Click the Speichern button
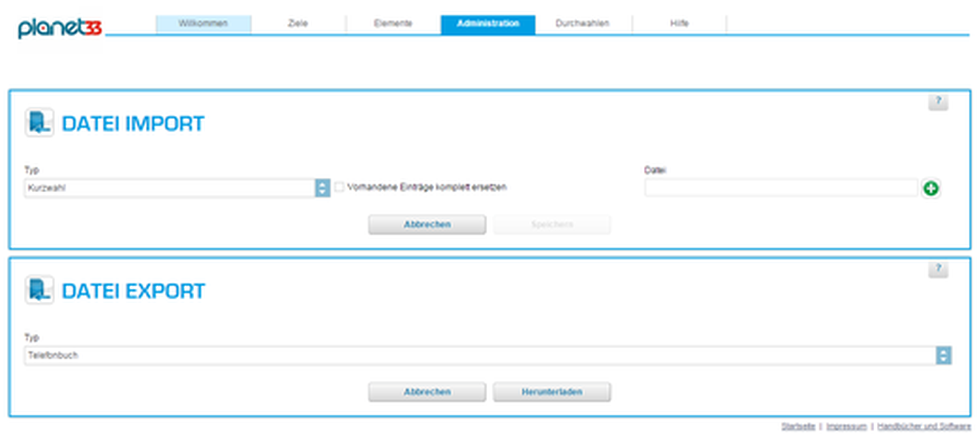The height and width of the screenshot is (434, 977). 552,225
